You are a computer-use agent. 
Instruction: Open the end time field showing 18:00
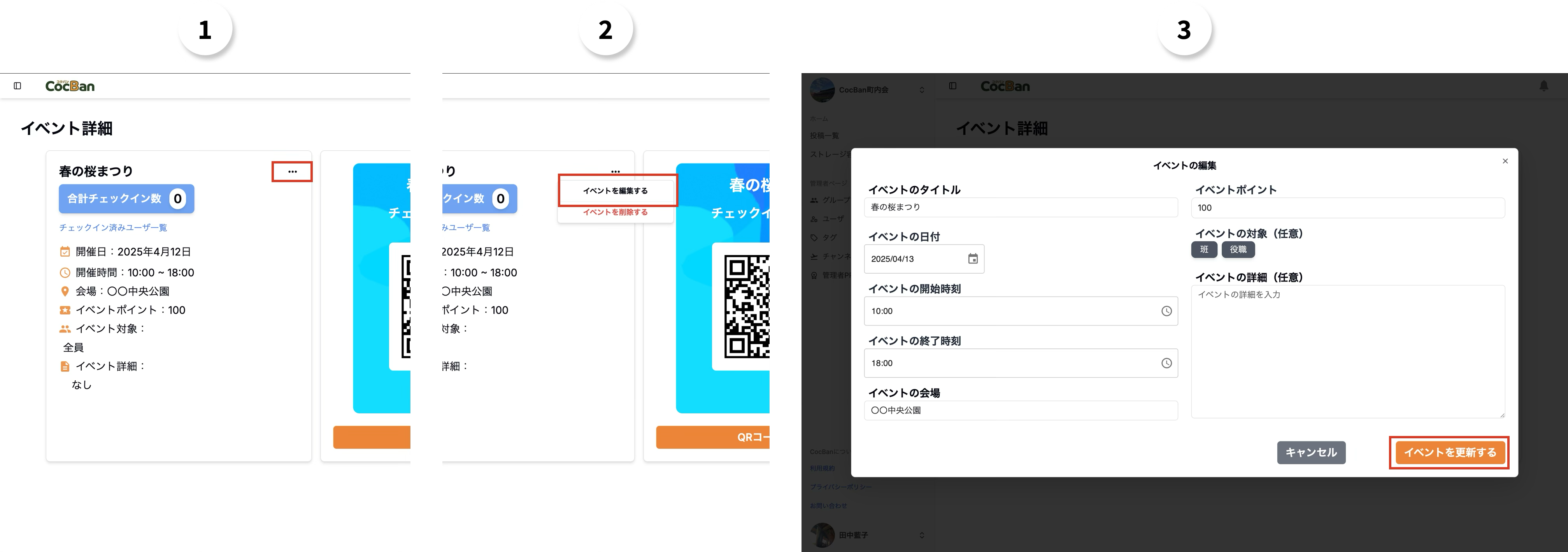(1021, 363)
